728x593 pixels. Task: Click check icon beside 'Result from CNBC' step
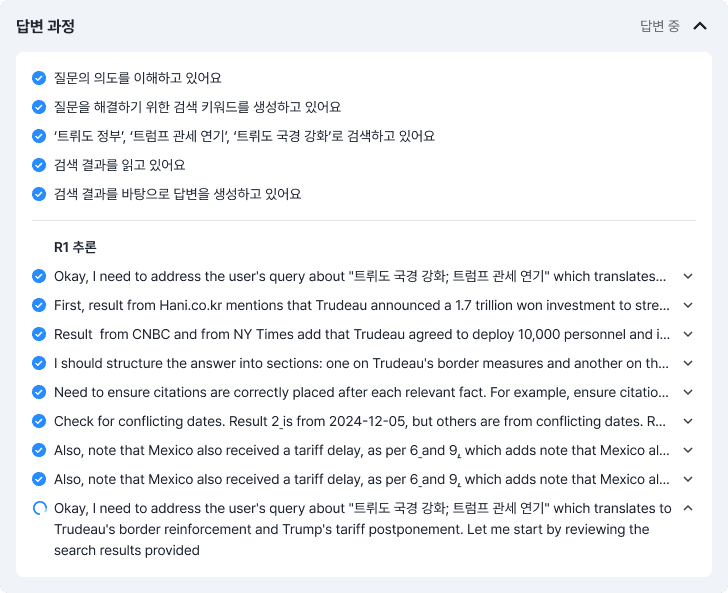click(39, 334)
